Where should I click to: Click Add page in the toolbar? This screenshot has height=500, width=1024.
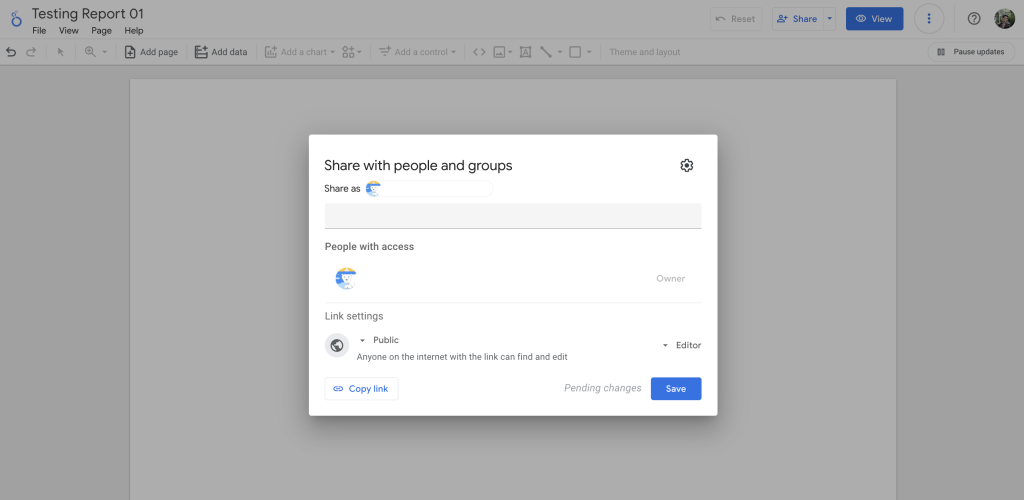tap(151, 52)
